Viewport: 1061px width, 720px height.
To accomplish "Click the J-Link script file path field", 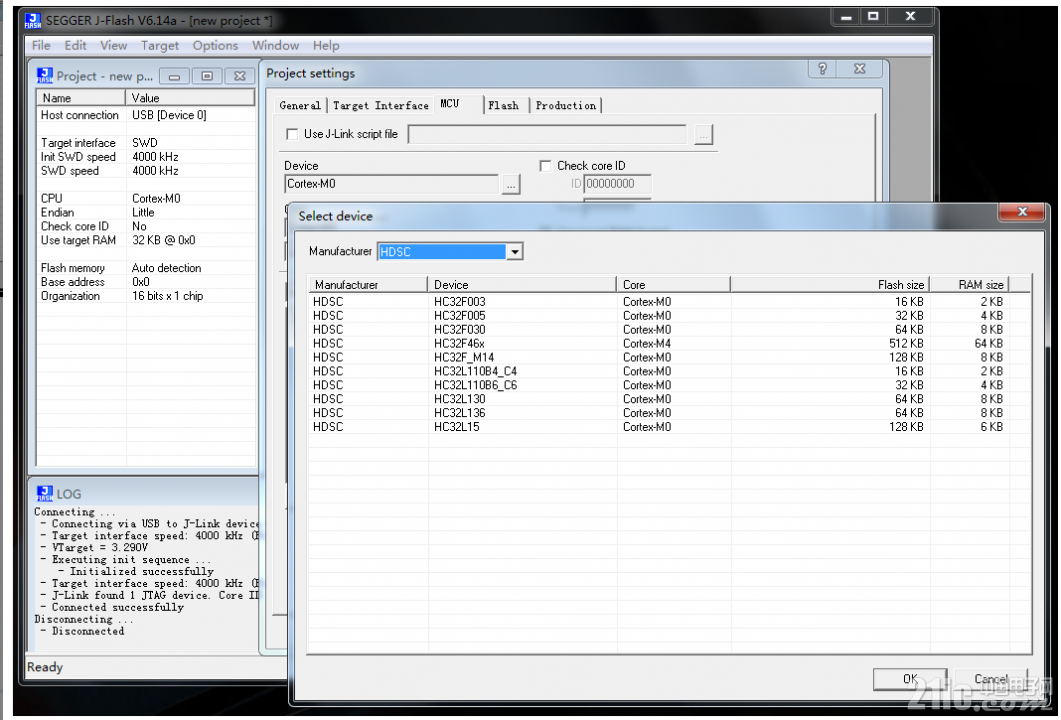I will [547, 135].
